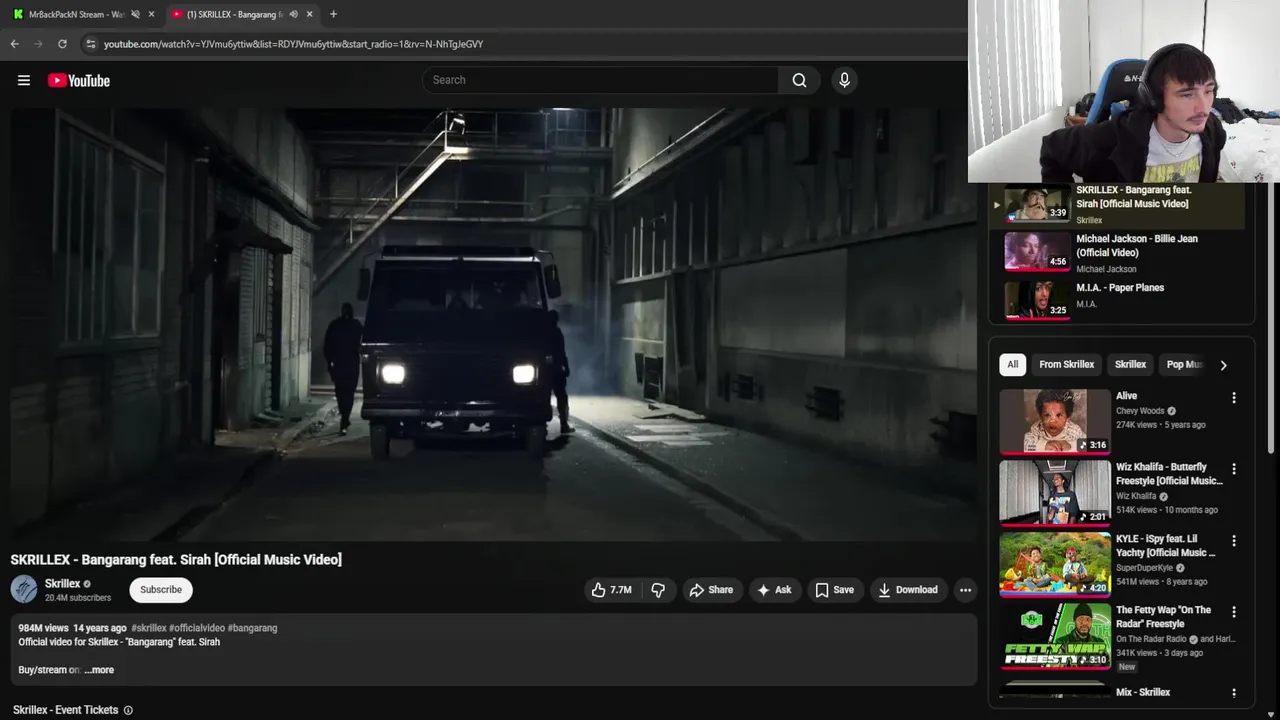Show more filter chips with right arrow
This screenshot has height=720, width=1280.
(x=1223, y=365)
